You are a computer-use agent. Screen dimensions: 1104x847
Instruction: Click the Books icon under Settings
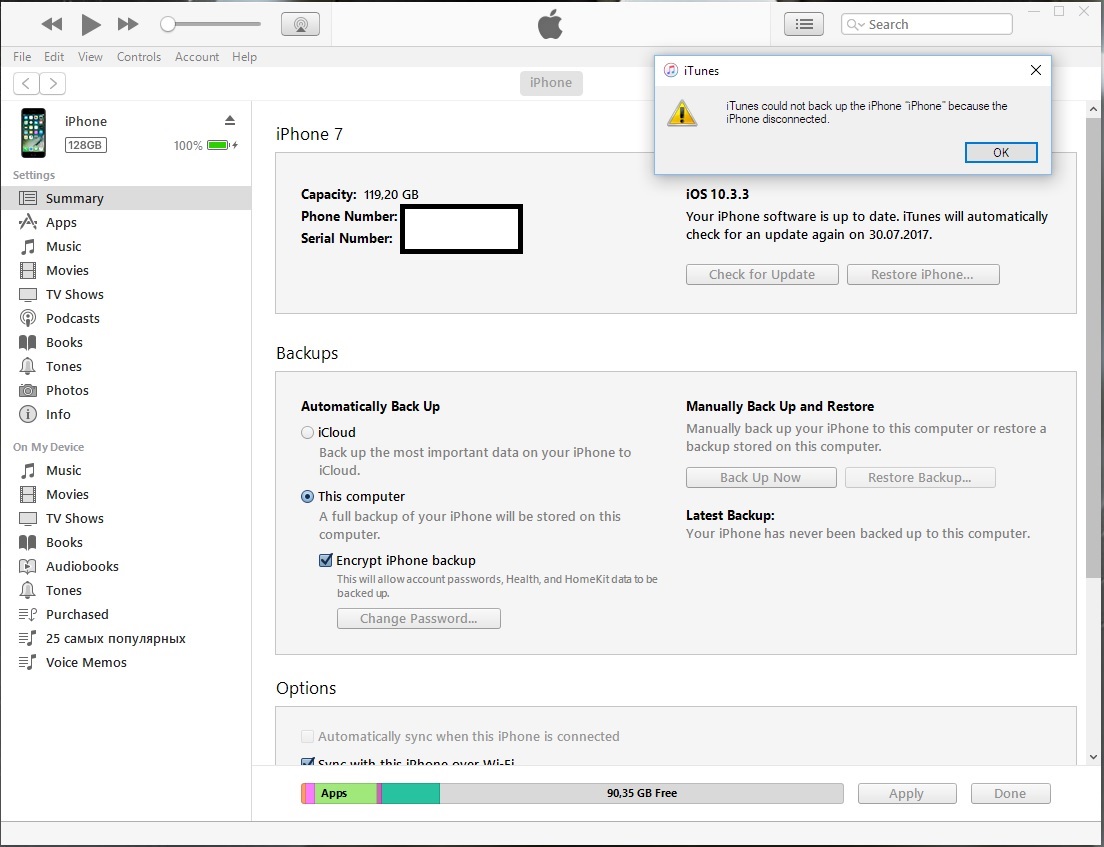pos(27,342)
